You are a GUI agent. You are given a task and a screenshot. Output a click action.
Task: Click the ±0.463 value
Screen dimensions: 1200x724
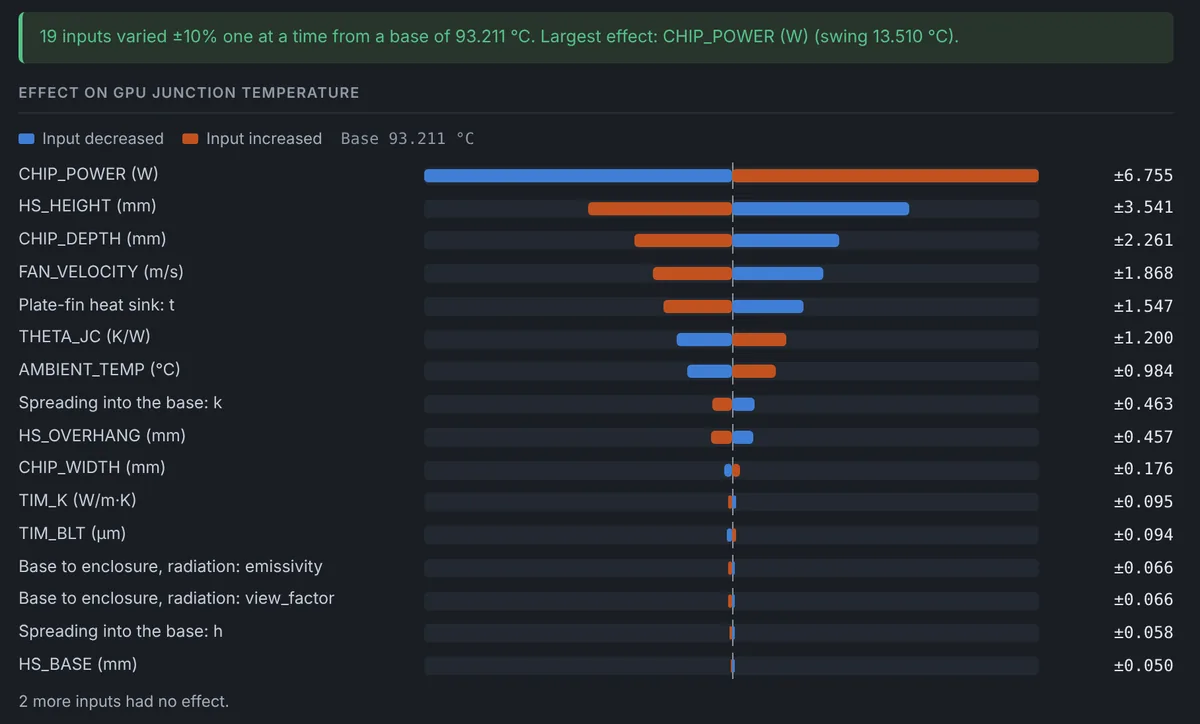1143,404
